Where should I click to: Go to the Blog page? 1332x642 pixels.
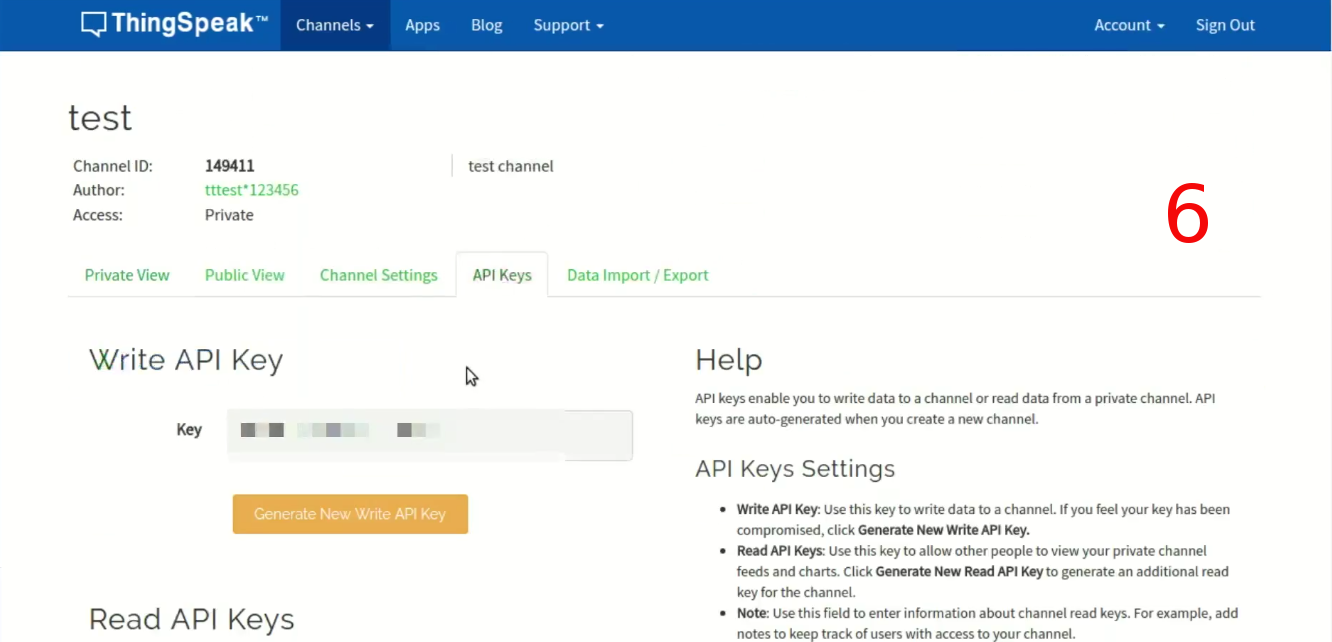point(487,25)
